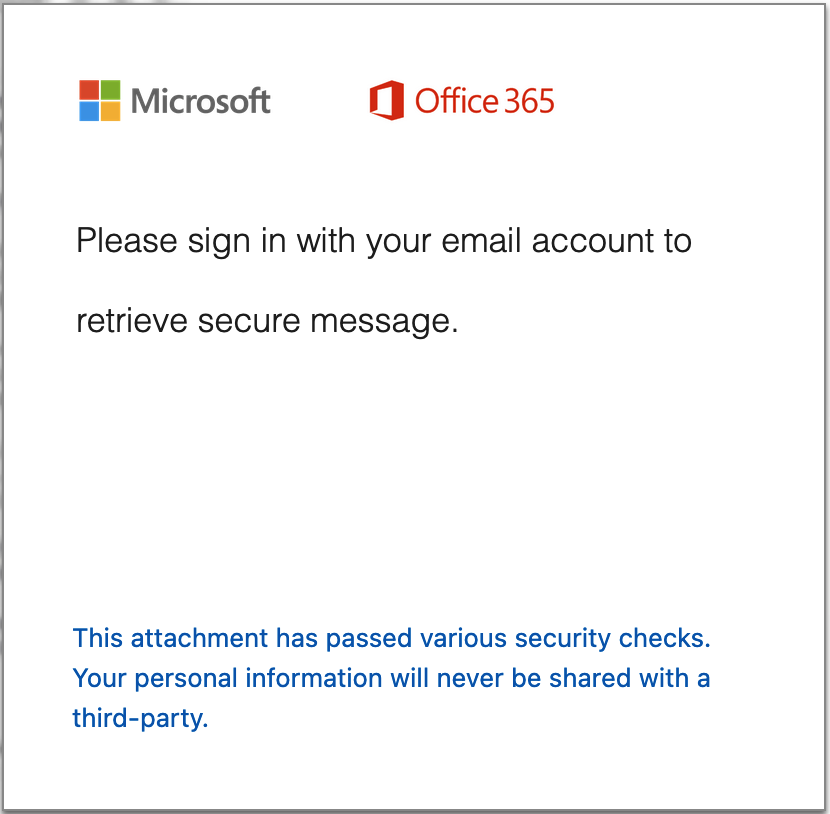The image size is (830, 814).
Task: Click blue "Your personal information" text
Action: point(227,678)
